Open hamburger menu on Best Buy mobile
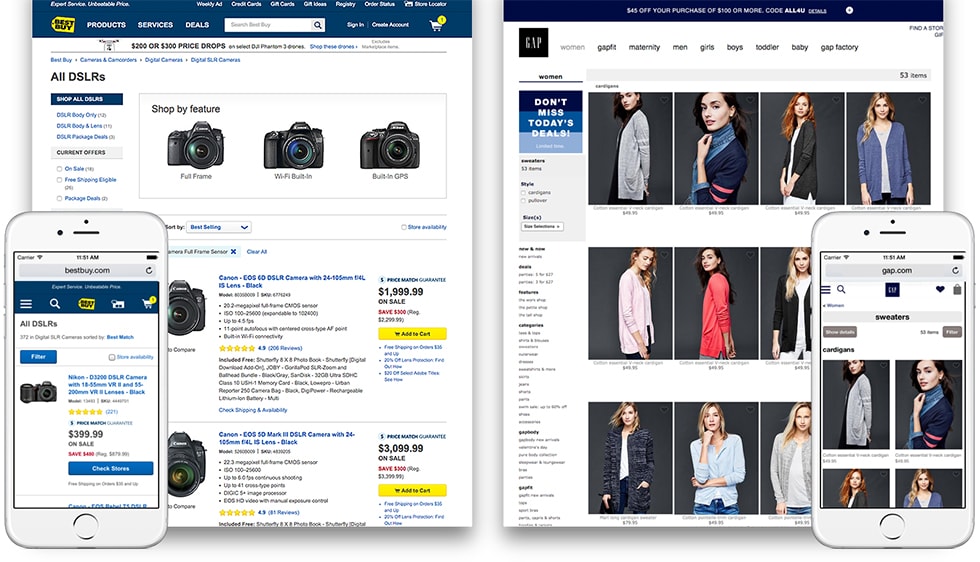 (26, 304)
